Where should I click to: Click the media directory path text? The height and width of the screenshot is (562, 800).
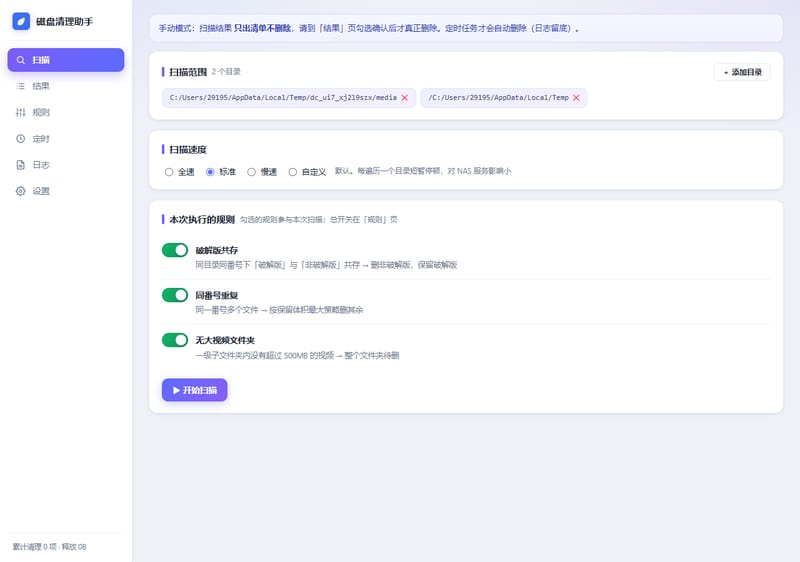tap(283, 98)
